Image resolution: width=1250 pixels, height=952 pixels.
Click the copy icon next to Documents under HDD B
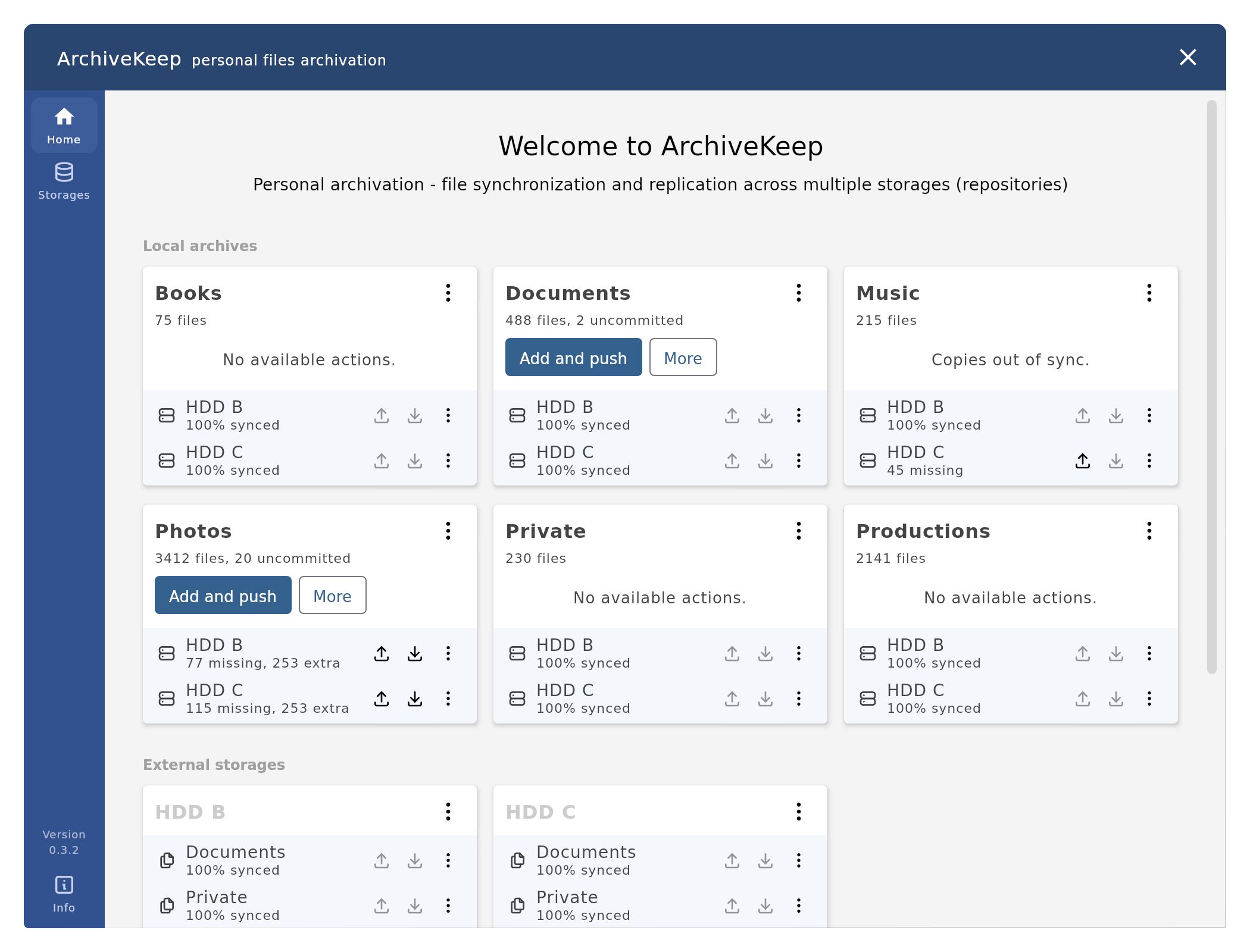pyautogui.click(x=167, y=860)
